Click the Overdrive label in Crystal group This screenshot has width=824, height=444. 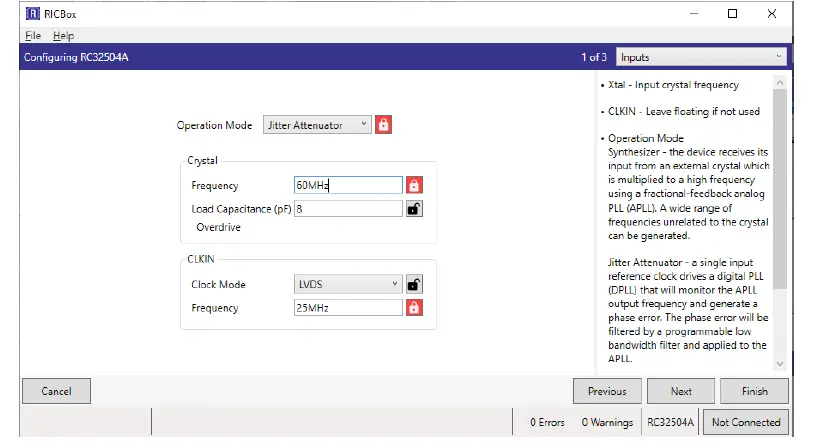pos(218,228)
